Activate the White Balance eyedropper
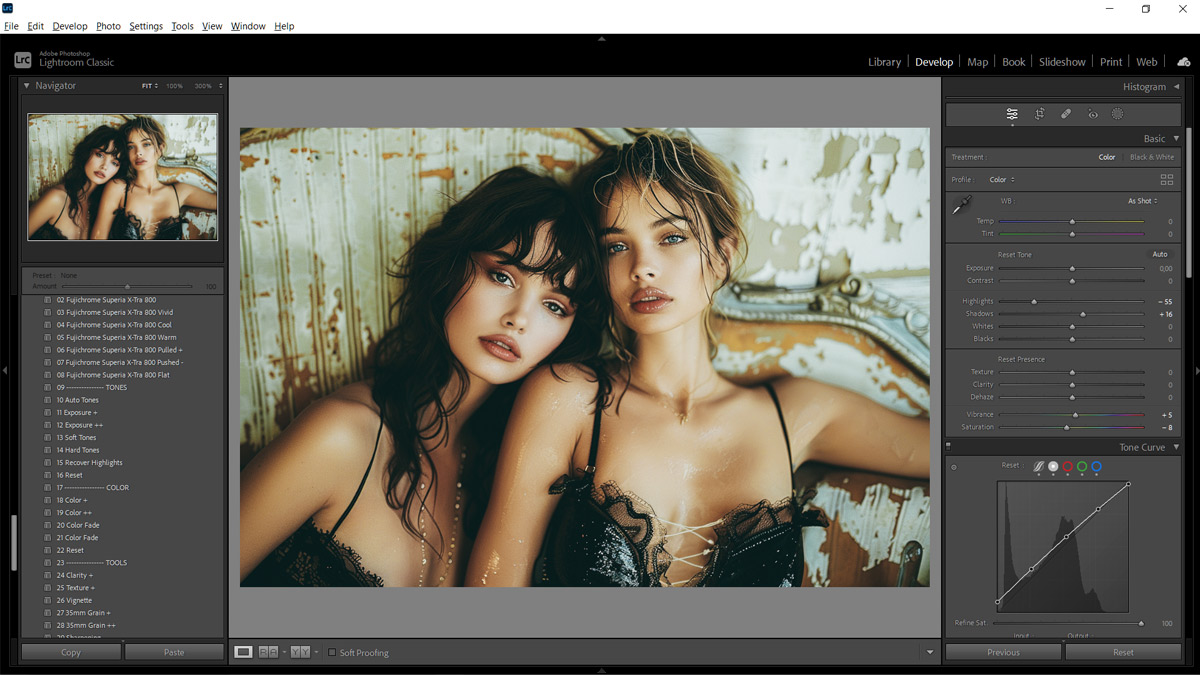 click(961, 204)
